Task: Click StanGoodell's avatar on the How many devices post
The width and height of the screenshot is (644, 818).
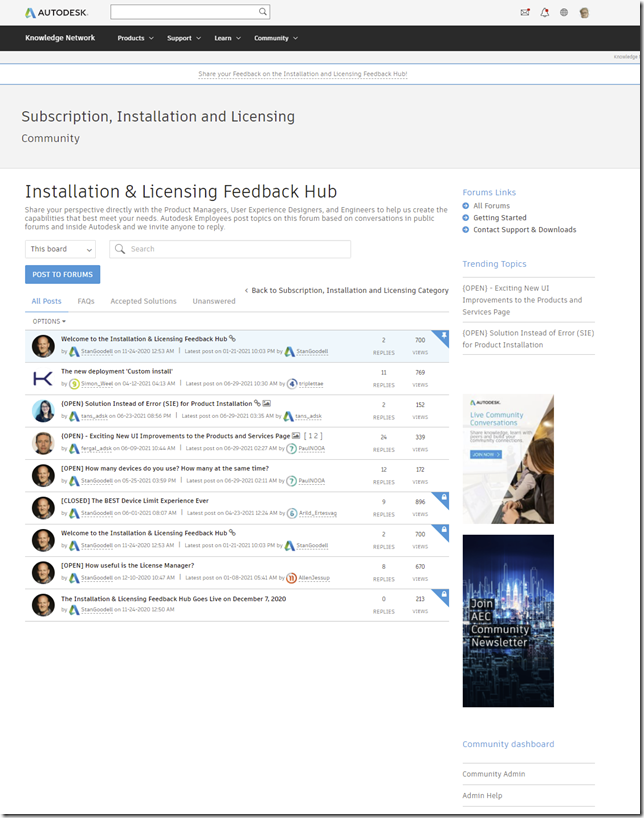Action: (x=43, y=475)
